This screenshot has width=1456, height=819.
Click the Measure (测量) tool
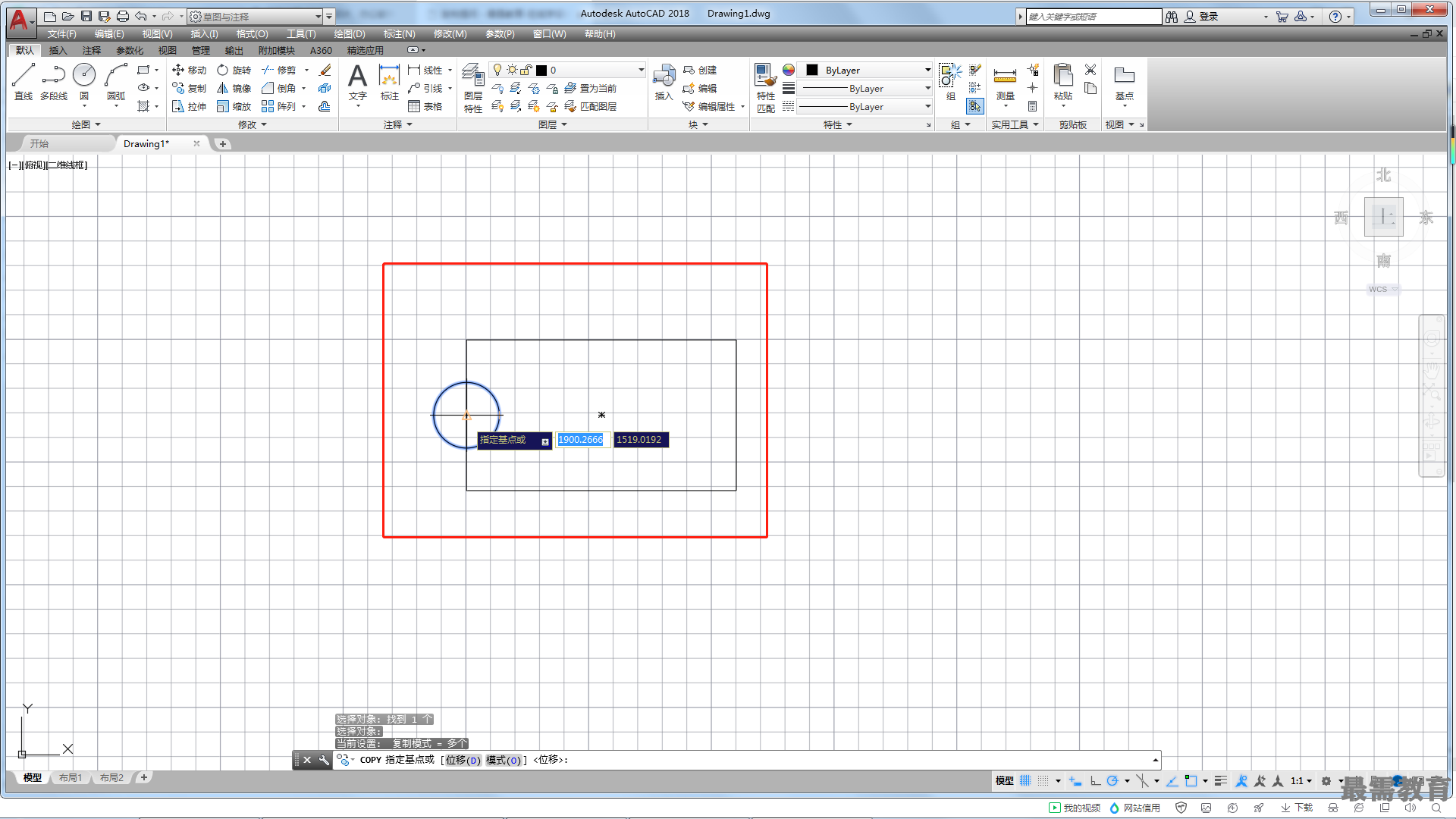coord(1005,82)
